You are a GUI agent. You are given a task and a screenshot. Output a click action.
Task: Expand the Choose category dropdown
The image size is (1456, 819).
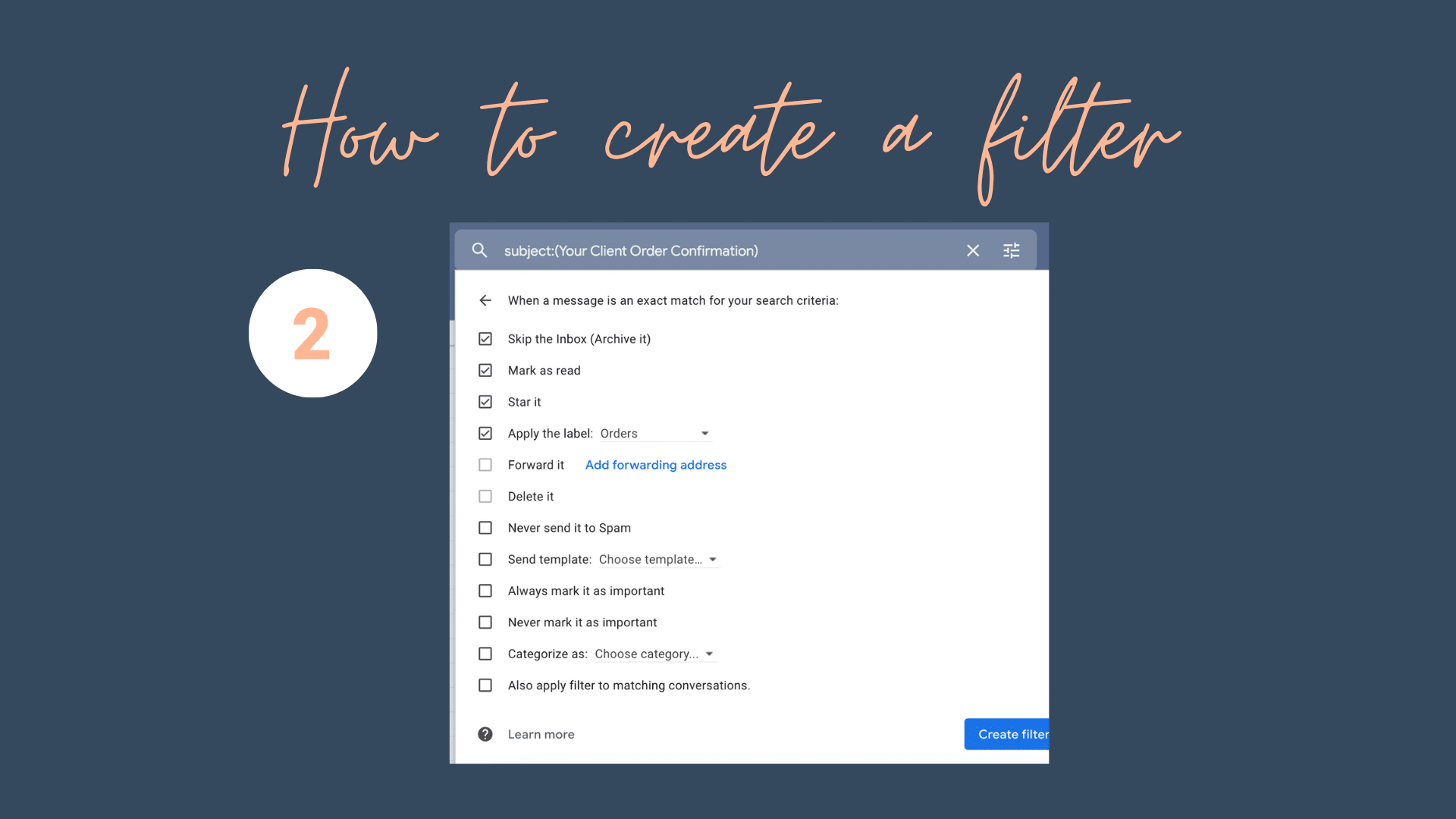[654, 654]
